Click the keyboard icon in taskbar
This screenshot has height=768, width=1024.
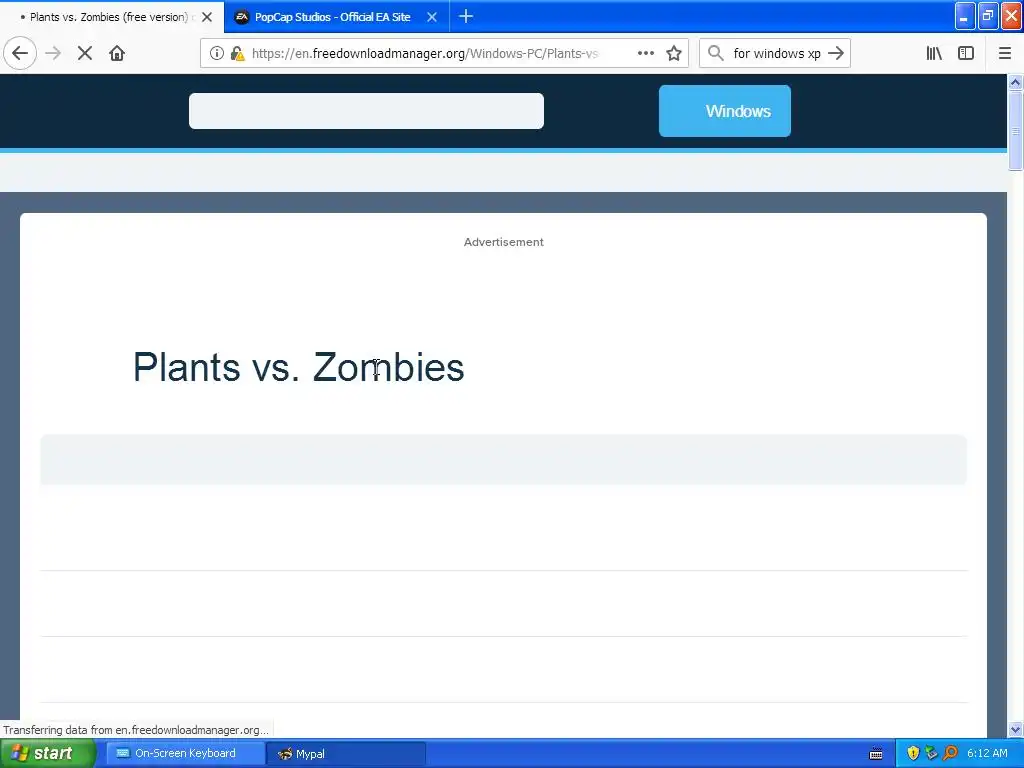coord(876,754)
